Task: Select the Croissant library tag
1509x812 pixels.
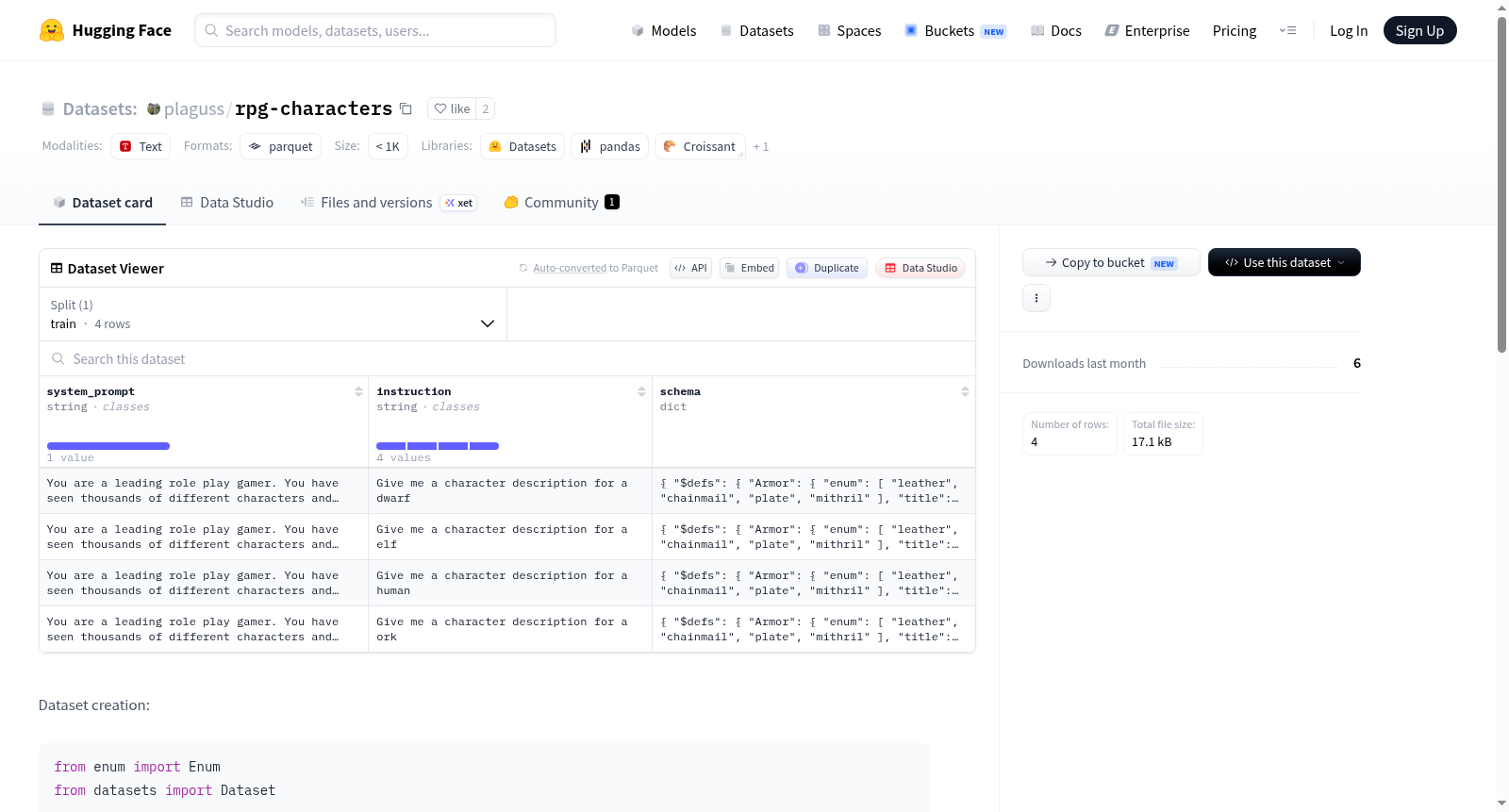Action: (x=700, y=146)
